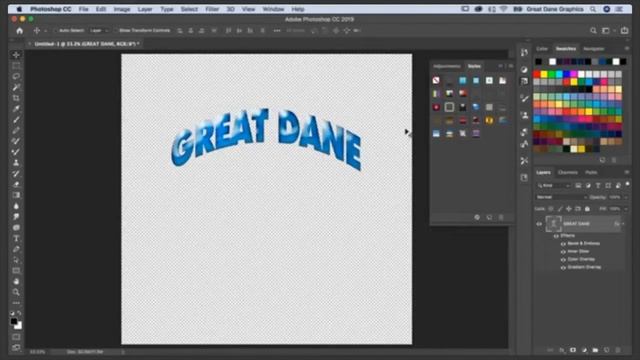640x360 pixels.
Task: Select the Horizontal Type tool
Action: tap(16, 238)
